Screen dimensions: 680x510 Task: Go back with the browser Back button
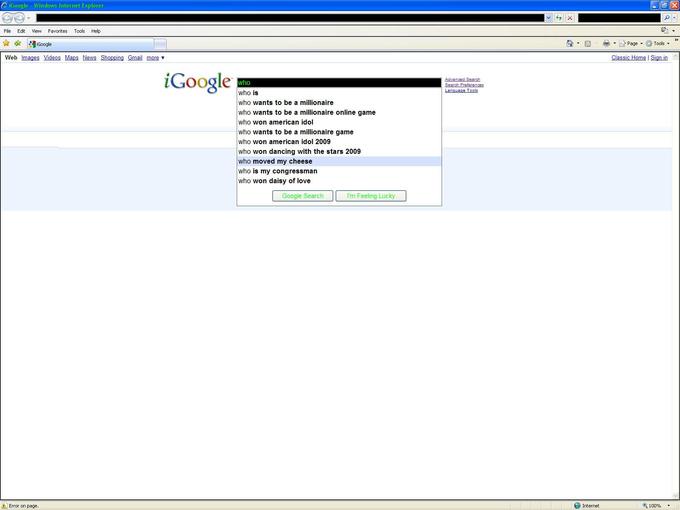pyautogui.click(x=8, y=18)
